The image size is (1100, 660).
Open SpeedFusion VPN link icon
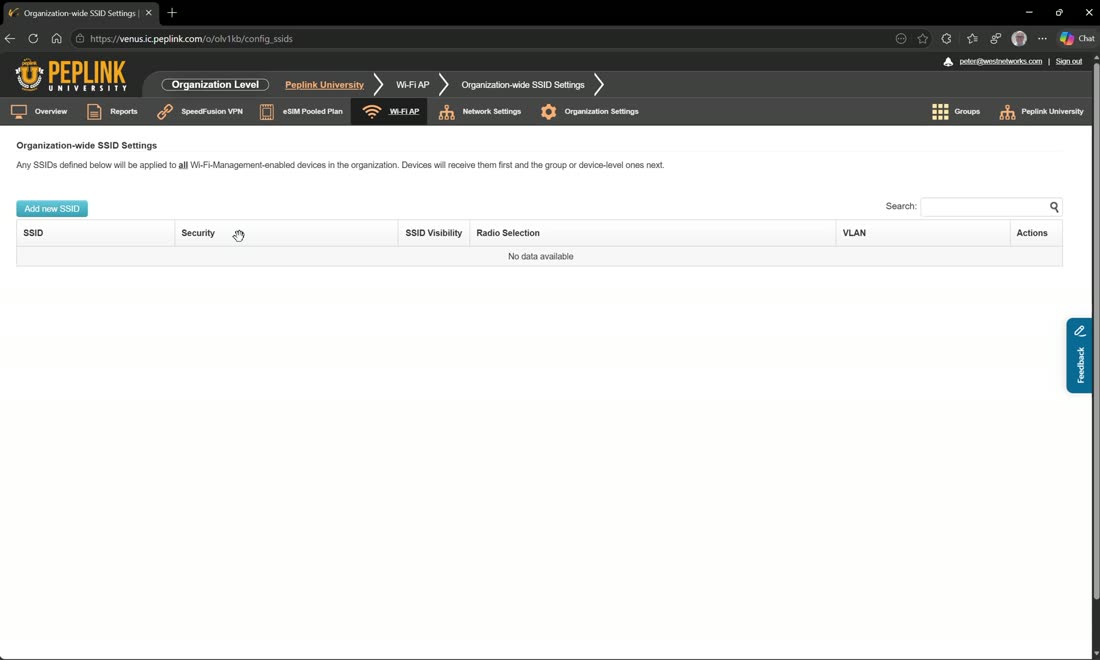pyautogui.click(x=165, y=112)
